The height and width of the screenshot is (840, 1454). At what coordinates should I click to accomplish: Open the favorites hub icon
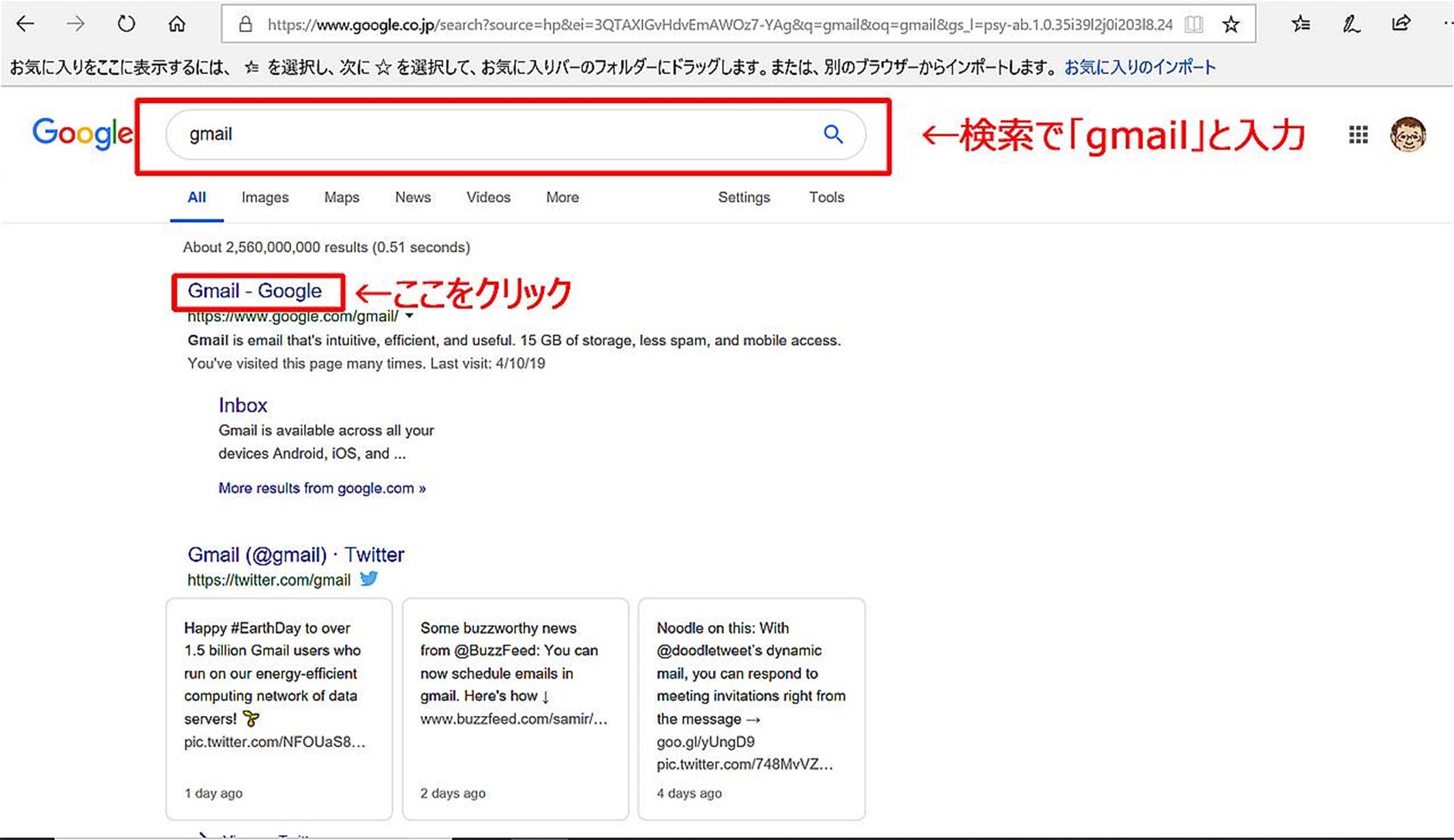coord(1301,25)
